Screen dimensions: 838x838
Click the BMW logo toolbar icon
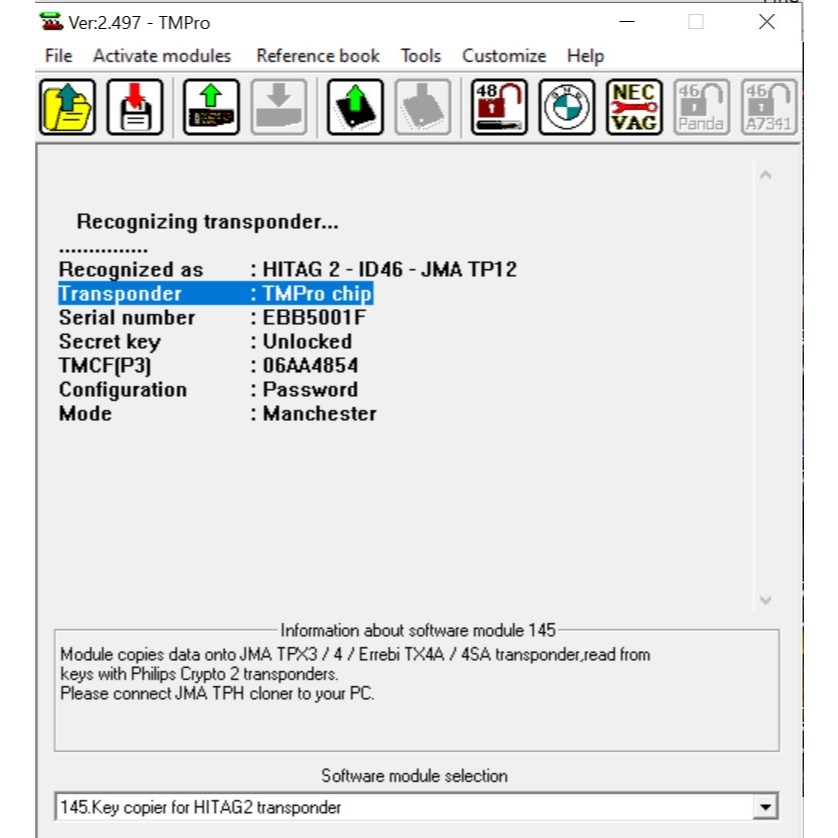566,107
